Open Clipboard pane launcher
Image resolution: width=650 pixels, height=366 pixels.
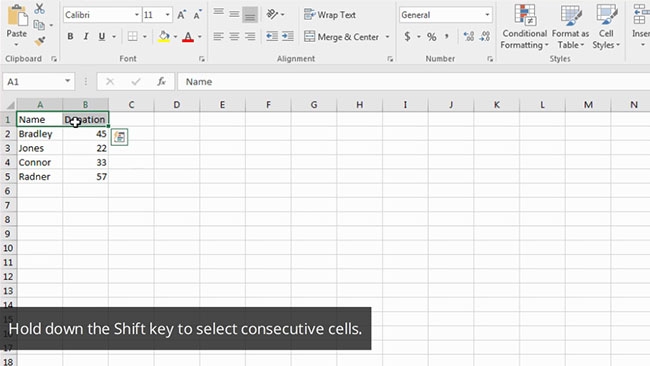click(x=54, y=59)
